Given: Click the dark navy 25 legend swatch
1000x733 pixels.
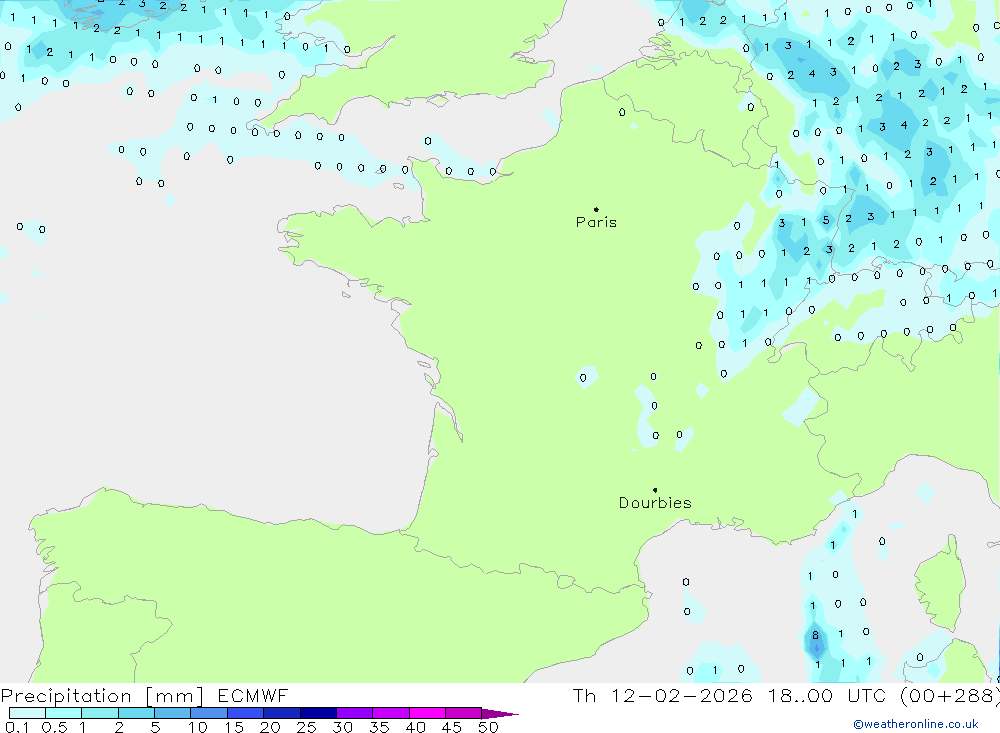Looking at the screenshot, I should pyautogui.click(x=318, y=713).
